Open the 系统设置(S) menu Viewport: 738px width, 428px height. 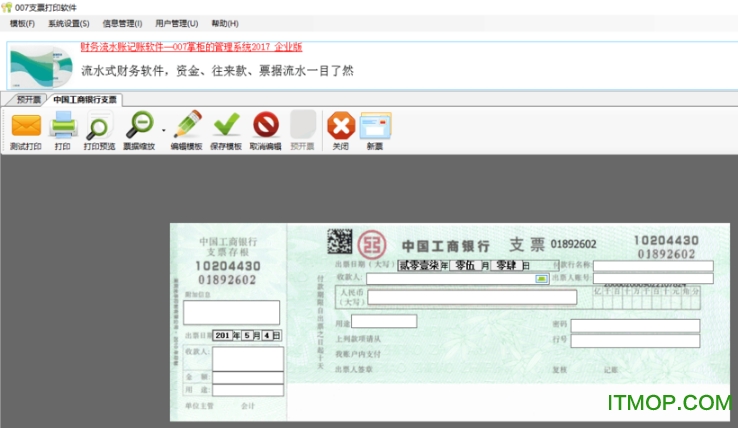click(x=69, y=24)
